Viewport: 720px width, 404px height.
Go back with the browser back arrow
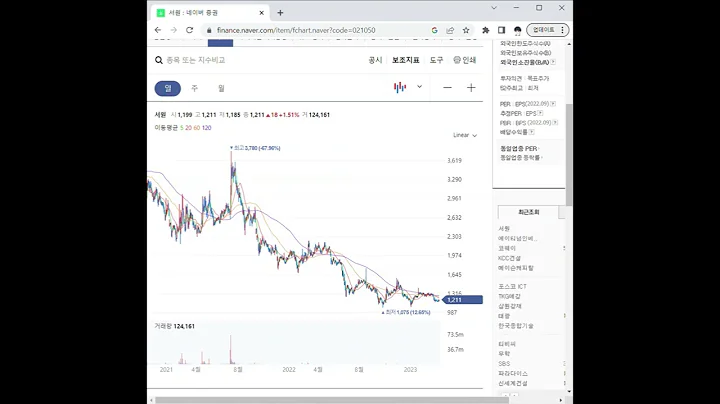tap(158, 30)
